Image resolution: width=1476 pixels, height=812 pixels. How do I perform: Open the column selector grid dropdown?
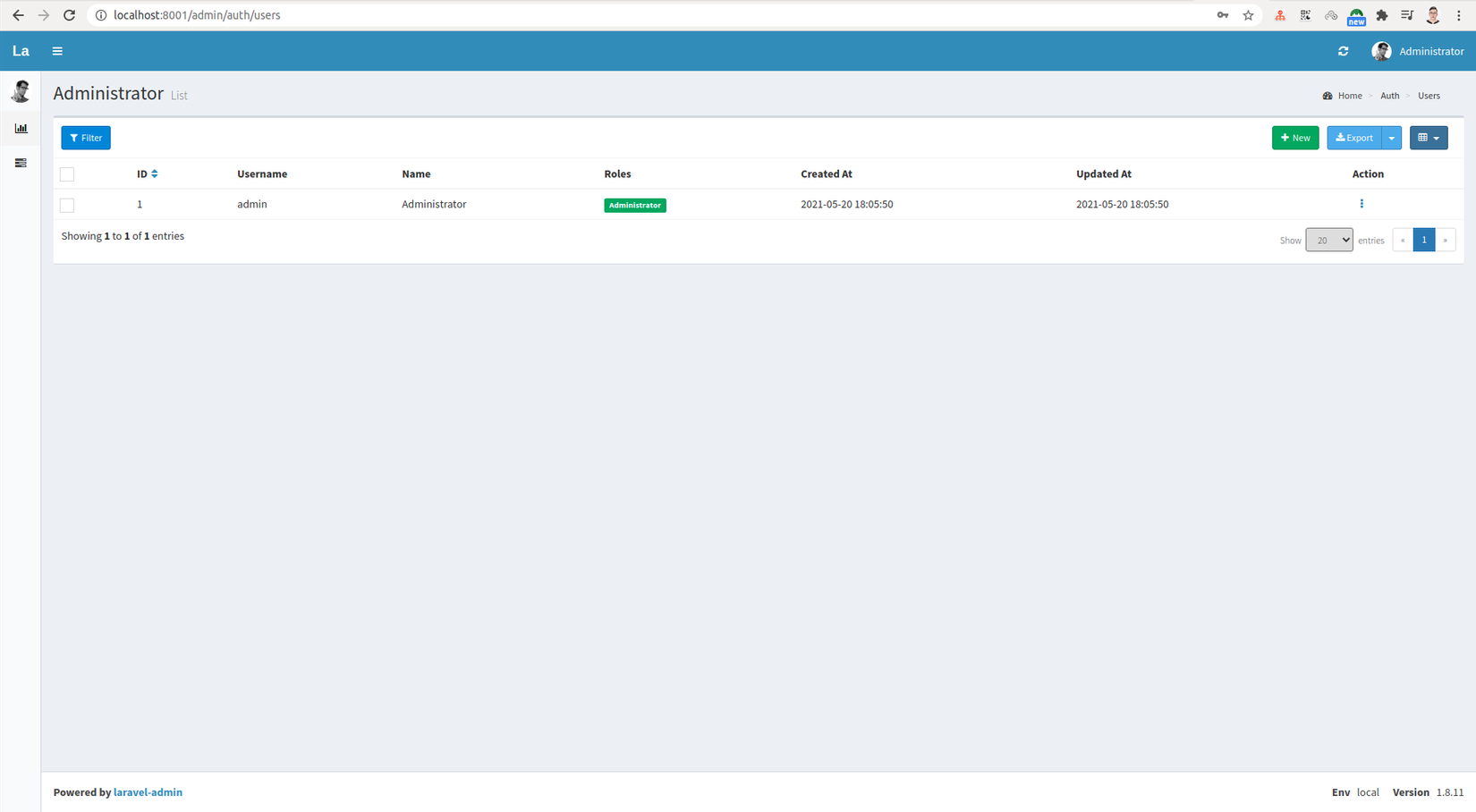click(x=1429, y=138)
